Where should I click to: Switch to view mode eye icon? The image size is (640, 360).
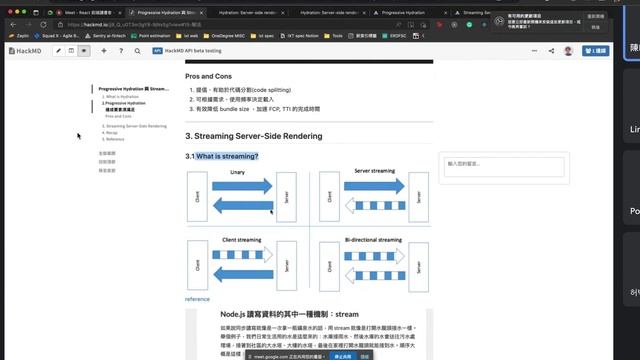84,51
